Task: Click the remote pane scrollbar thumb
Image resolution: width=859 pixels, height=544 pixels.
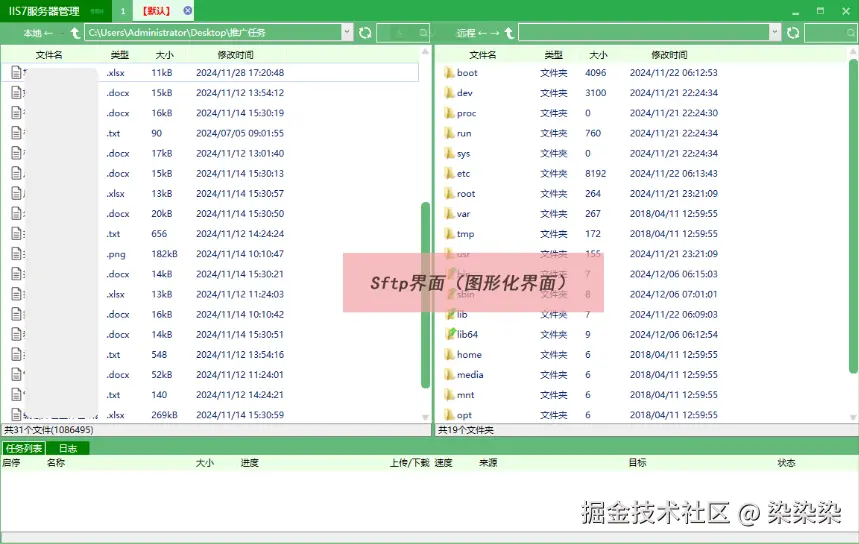Action: [x=853, y=216]
